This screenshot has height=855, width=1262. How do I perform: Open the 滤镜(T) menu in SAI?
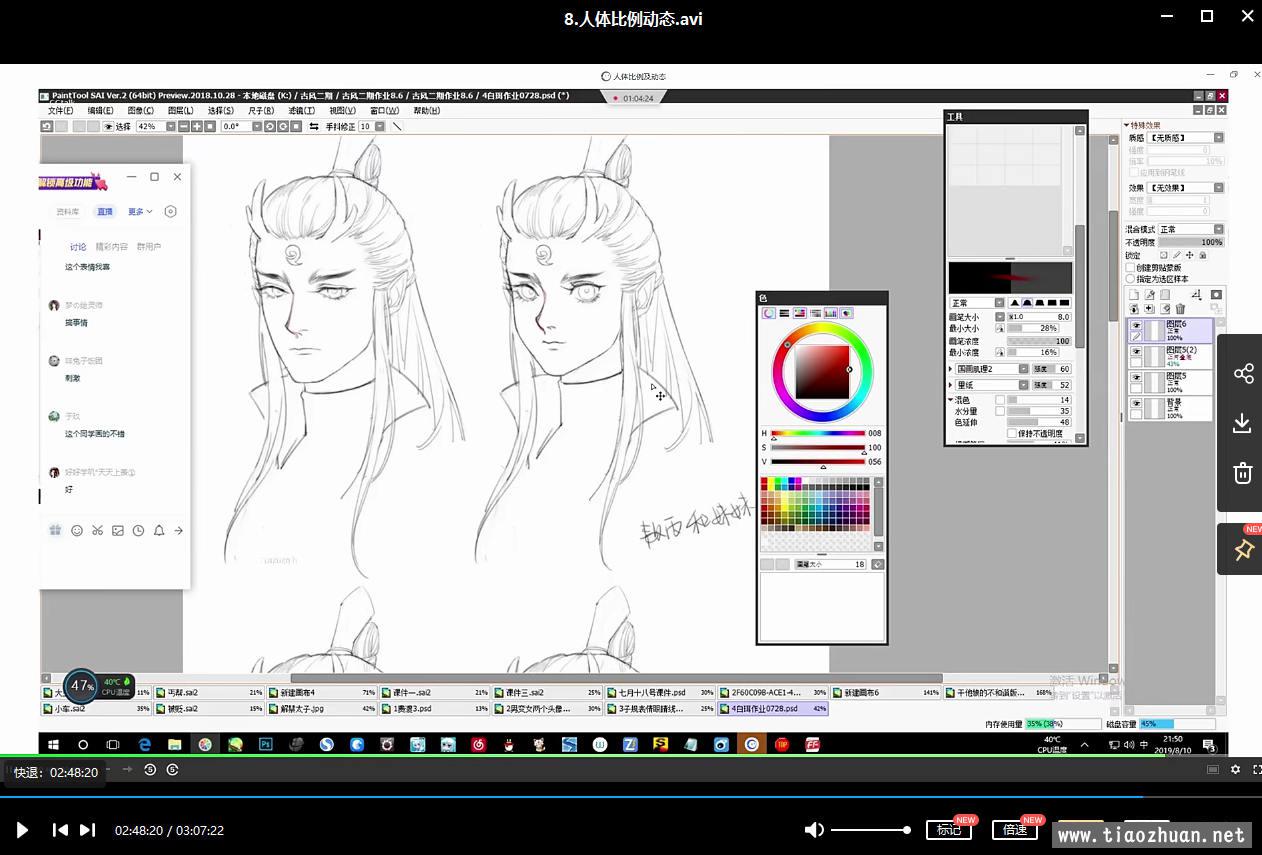pos(301,111)
